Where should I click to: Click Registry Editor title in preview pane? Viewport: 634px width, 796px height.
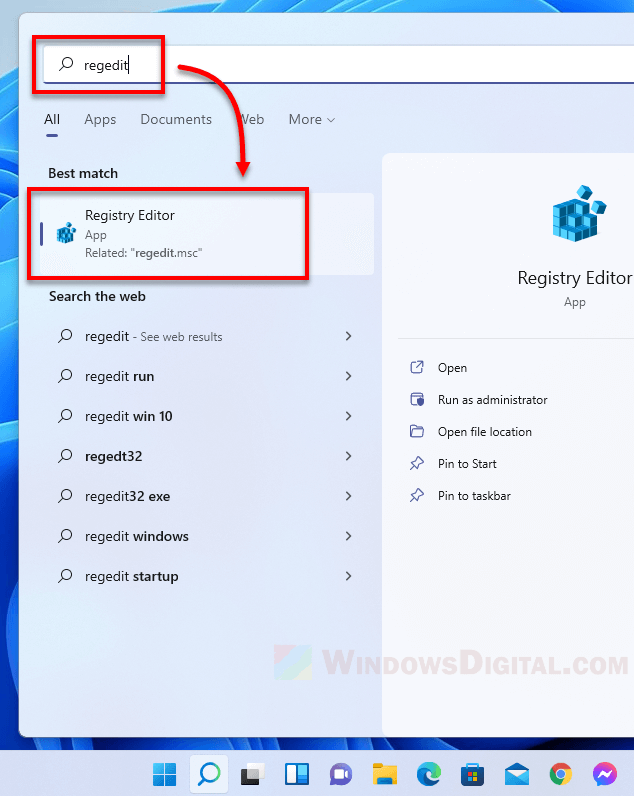(x=575, y=278)
